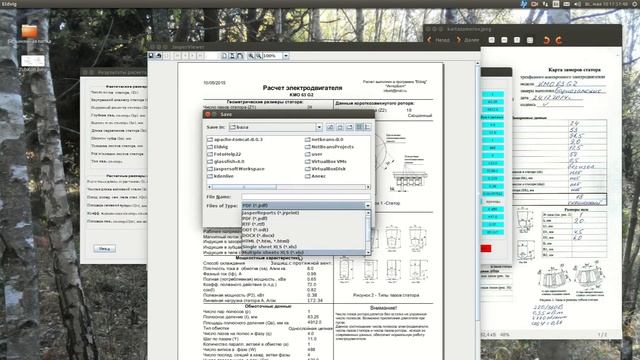Click best fit icon in image viewer toolbar
This screenshot has width=640, height=360.
point(530,40)
